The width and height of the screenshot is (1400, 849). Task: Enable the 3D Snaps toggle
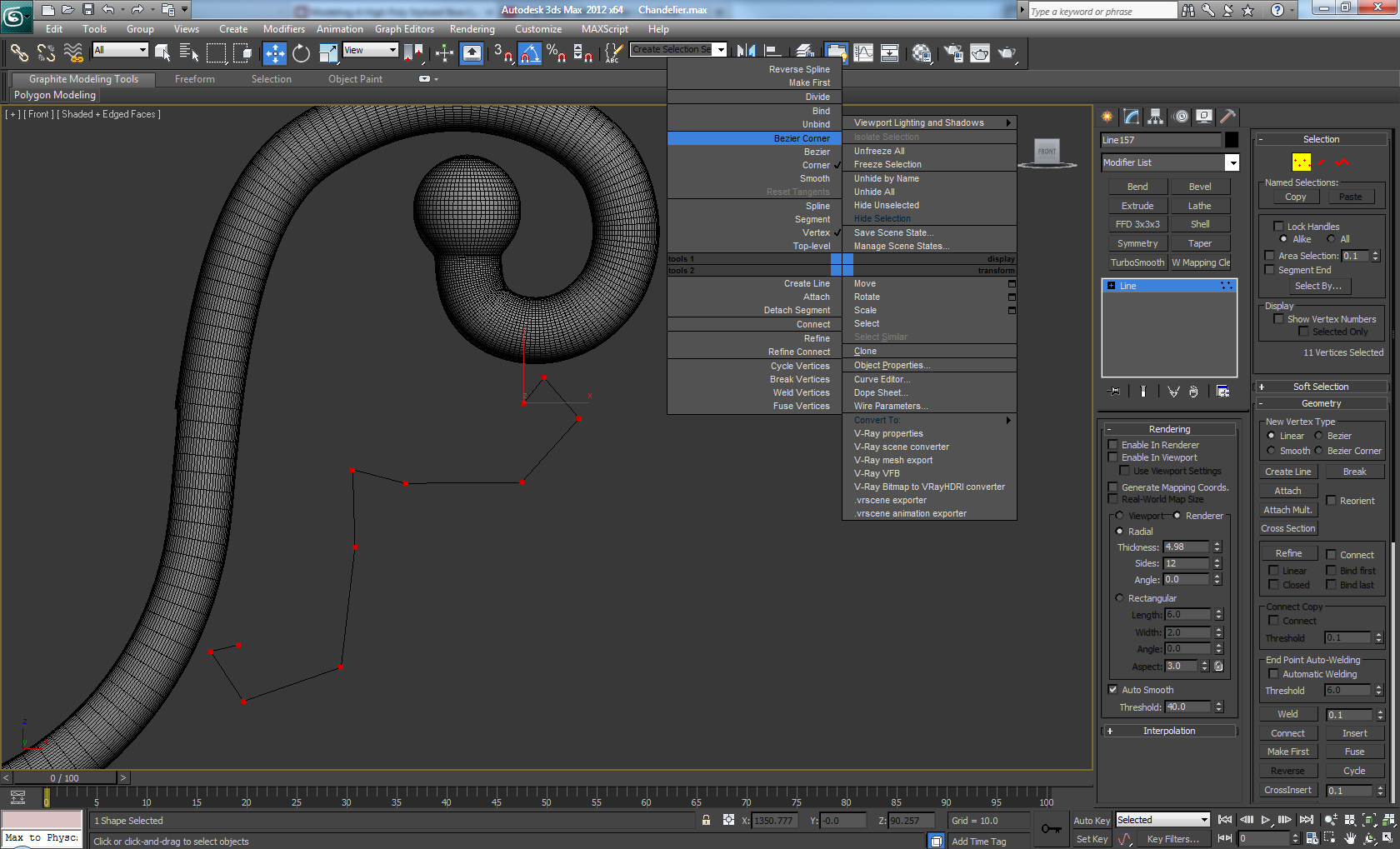(x=502, y=53)
